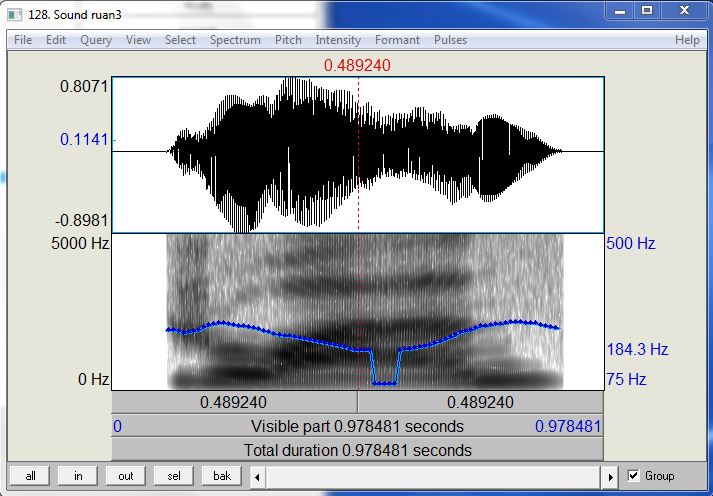The height and width of the screenshot is (496, 713).
Task: Click the -0.8981 minimum amplitude label
Action: pos(82,220)
